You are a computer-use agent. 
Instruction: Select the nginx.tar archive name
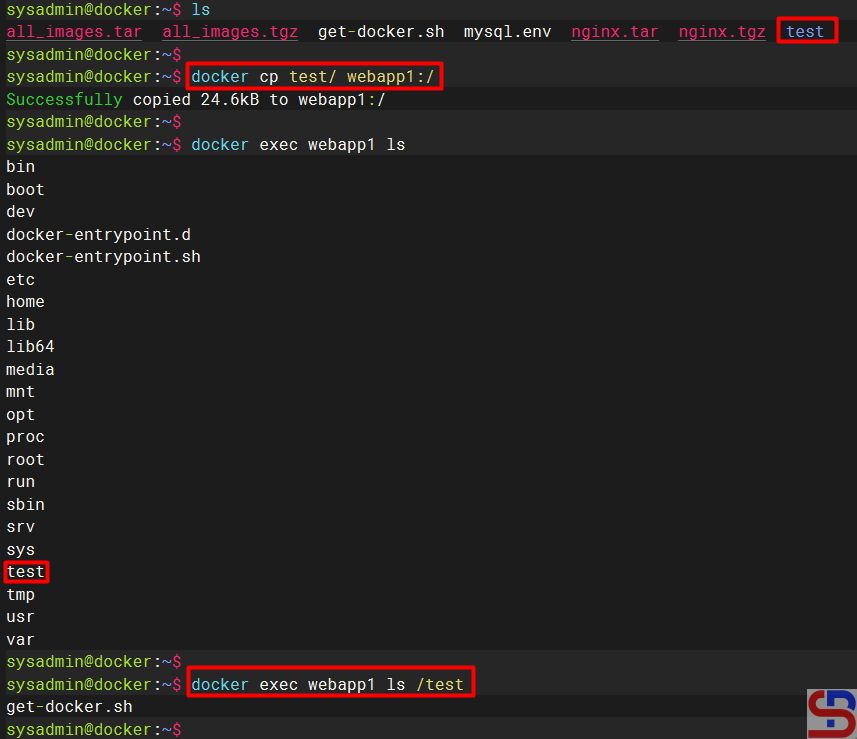(615, 32)
